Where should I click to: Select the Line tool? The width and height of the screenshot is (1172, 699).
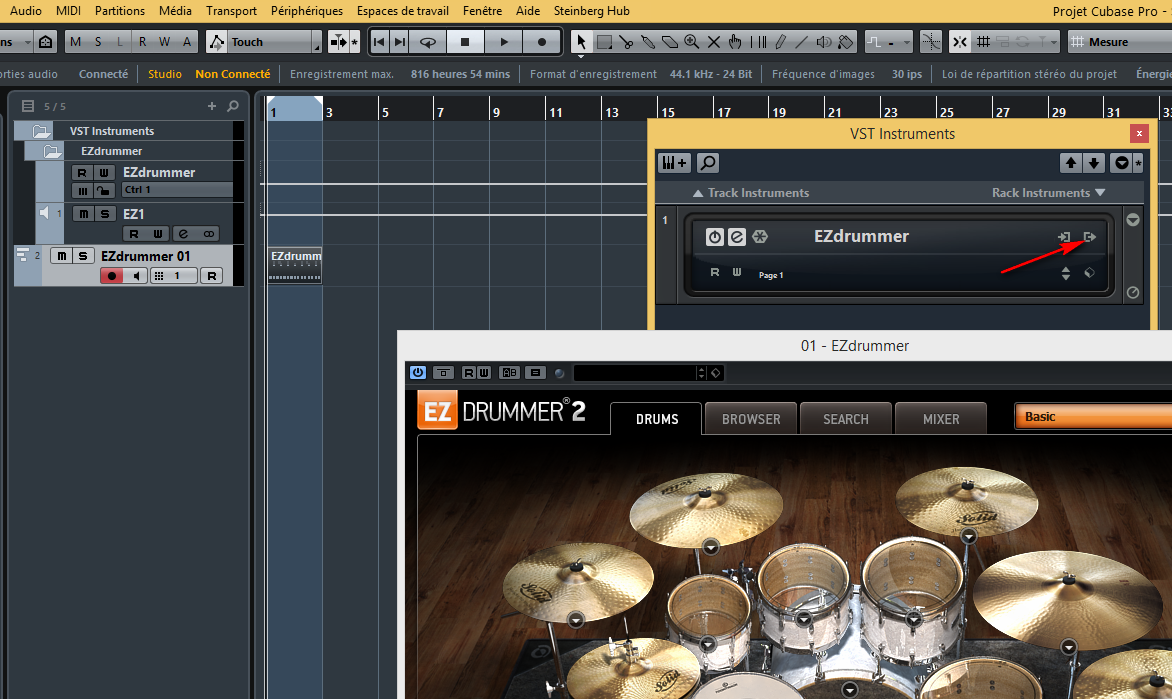[801, 42]
